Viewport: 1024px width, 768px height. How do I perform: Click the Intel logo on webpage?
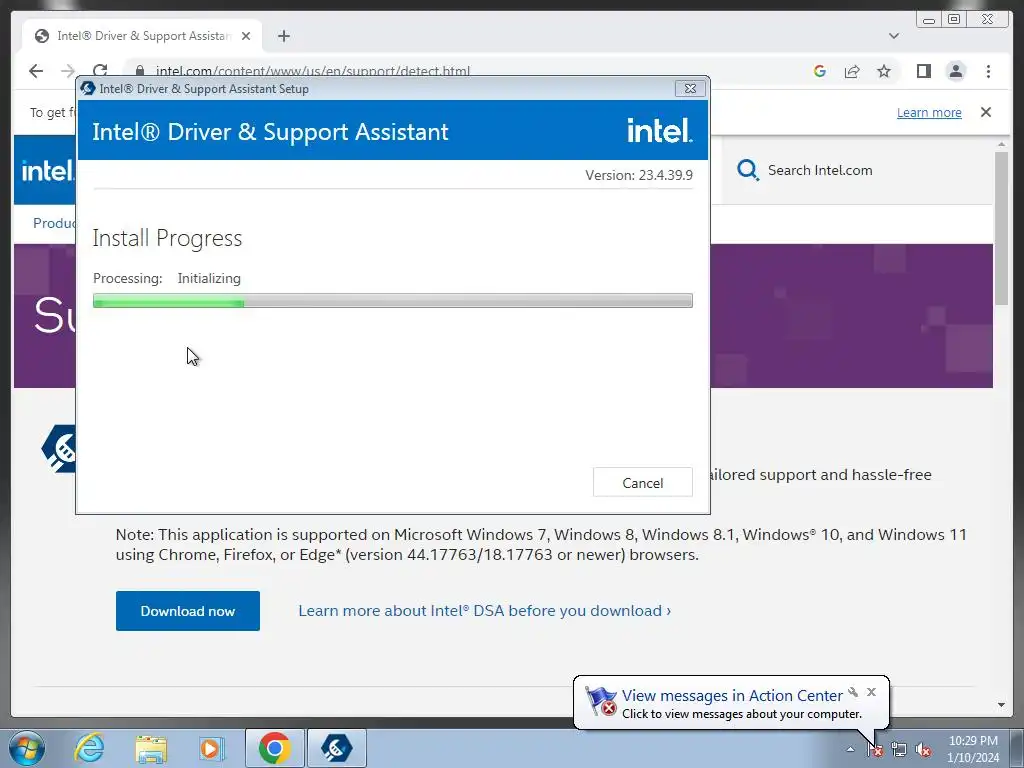(x=46, y=171)
